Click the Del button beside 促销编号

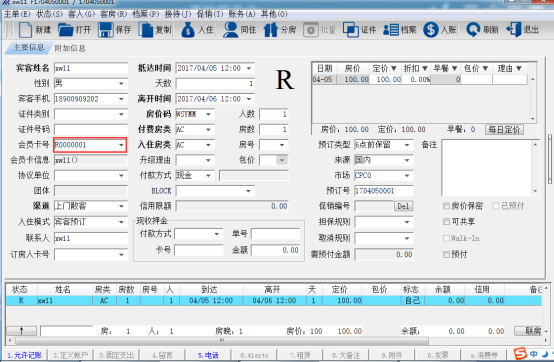[x=403, y=206]
